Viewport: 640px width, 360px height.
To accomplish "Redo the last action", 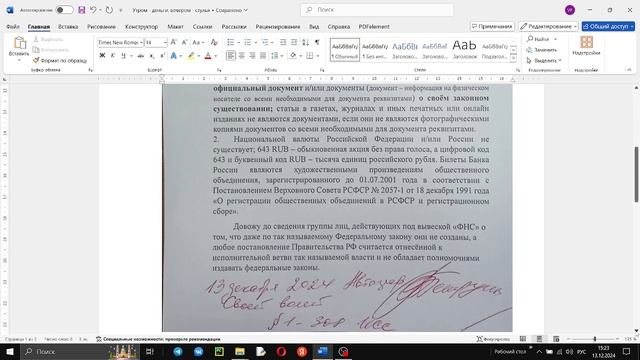I will pos(109,10).
